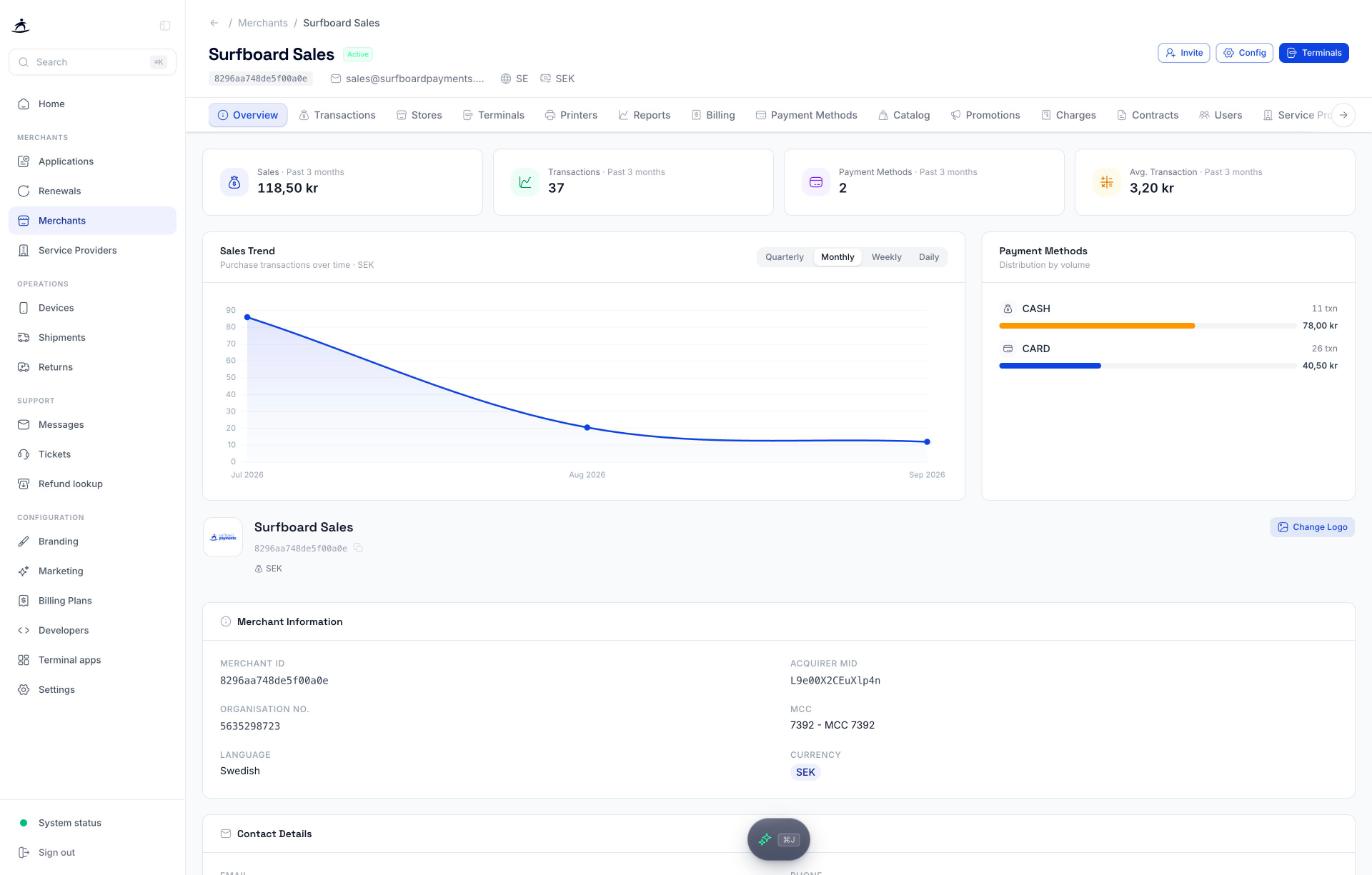
Task: Click the Transactions chart icon card
Action: click(x=525, y=182)
